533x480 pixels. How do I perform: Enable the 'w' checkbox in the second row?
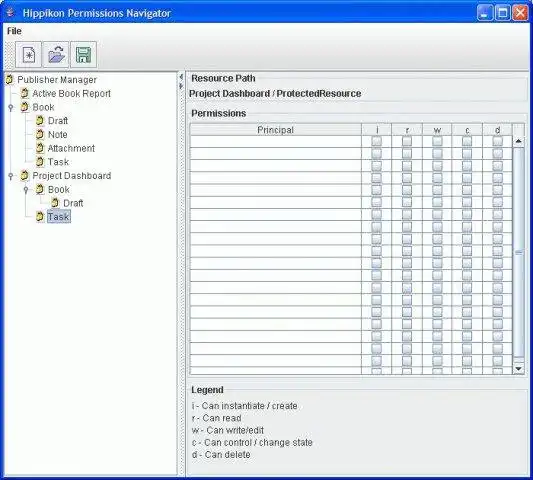point(437,153)
